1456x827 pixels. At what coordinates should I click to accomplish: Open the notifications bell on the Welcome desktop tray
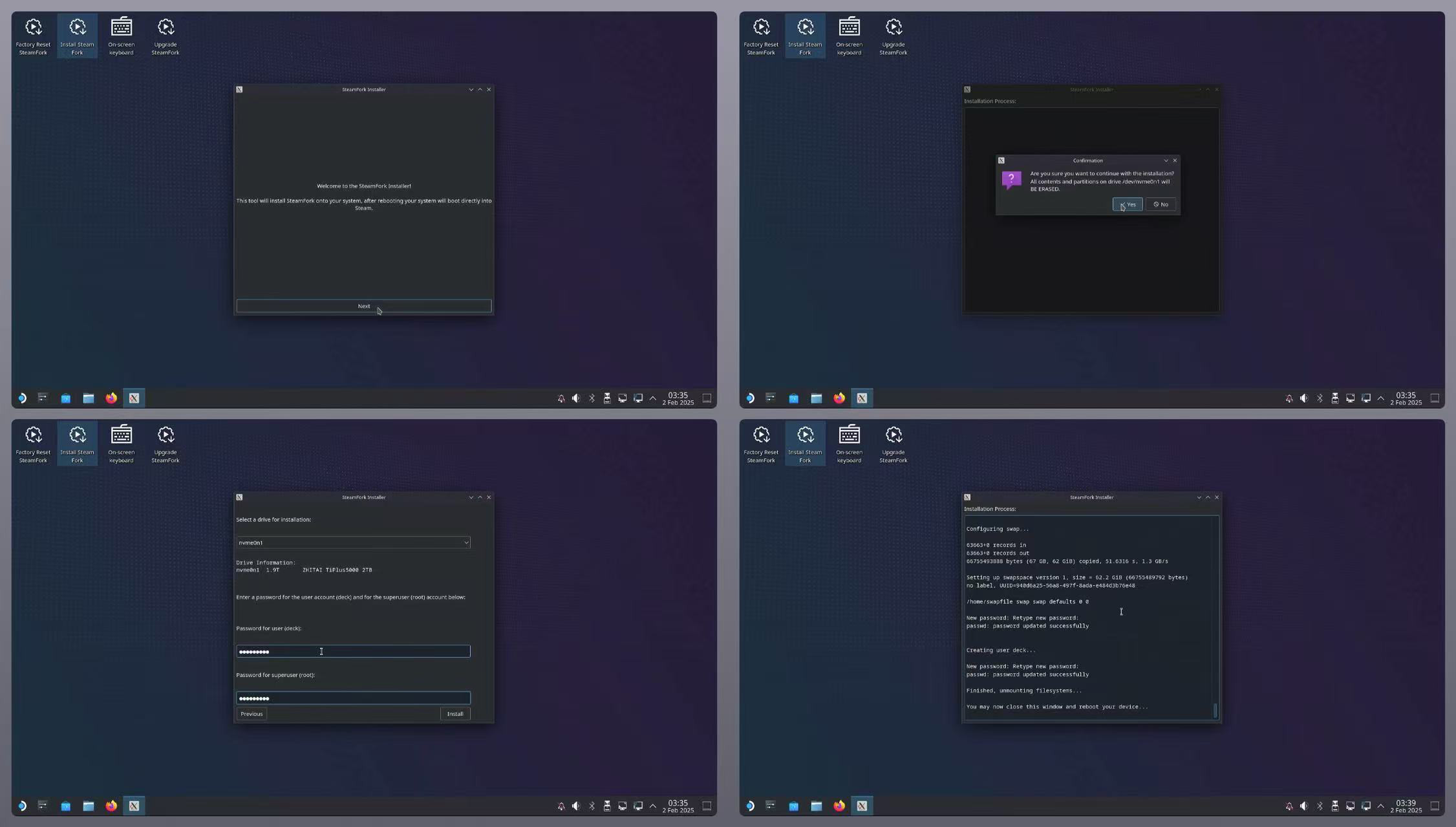(x=561, y=398)
